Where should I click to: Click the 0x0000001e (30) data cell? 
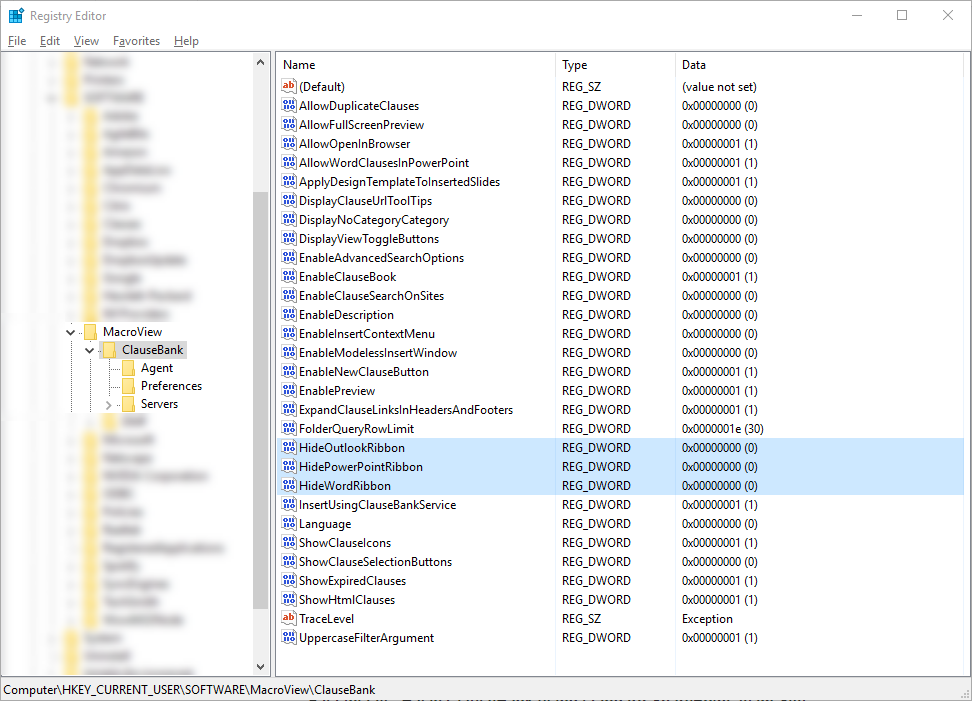pyautogui.click(x=722, y=429)
